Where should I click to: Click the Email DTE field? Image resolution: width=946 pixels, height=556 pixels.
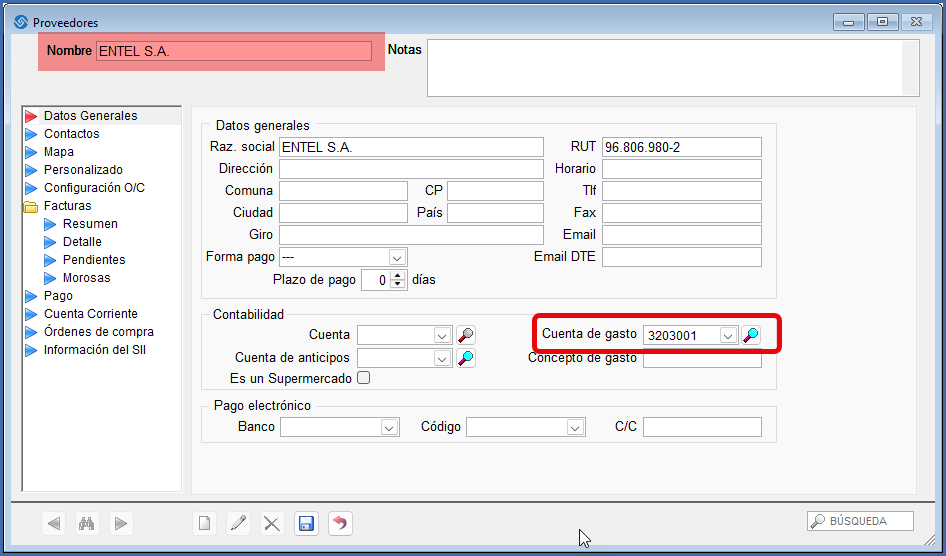[682, 257]
